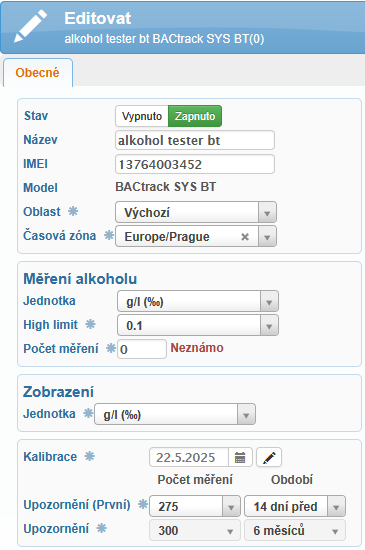Clear the Europe/Prague time zone selection
365x550 pixels.
pos(245,237)
